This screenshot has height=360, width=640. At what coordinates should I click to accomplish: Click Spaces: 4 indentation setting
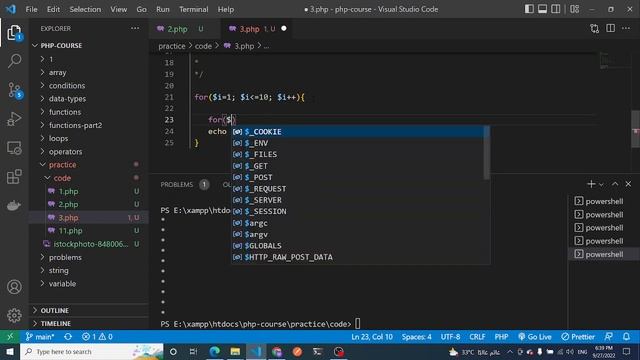tap(416, 337)
